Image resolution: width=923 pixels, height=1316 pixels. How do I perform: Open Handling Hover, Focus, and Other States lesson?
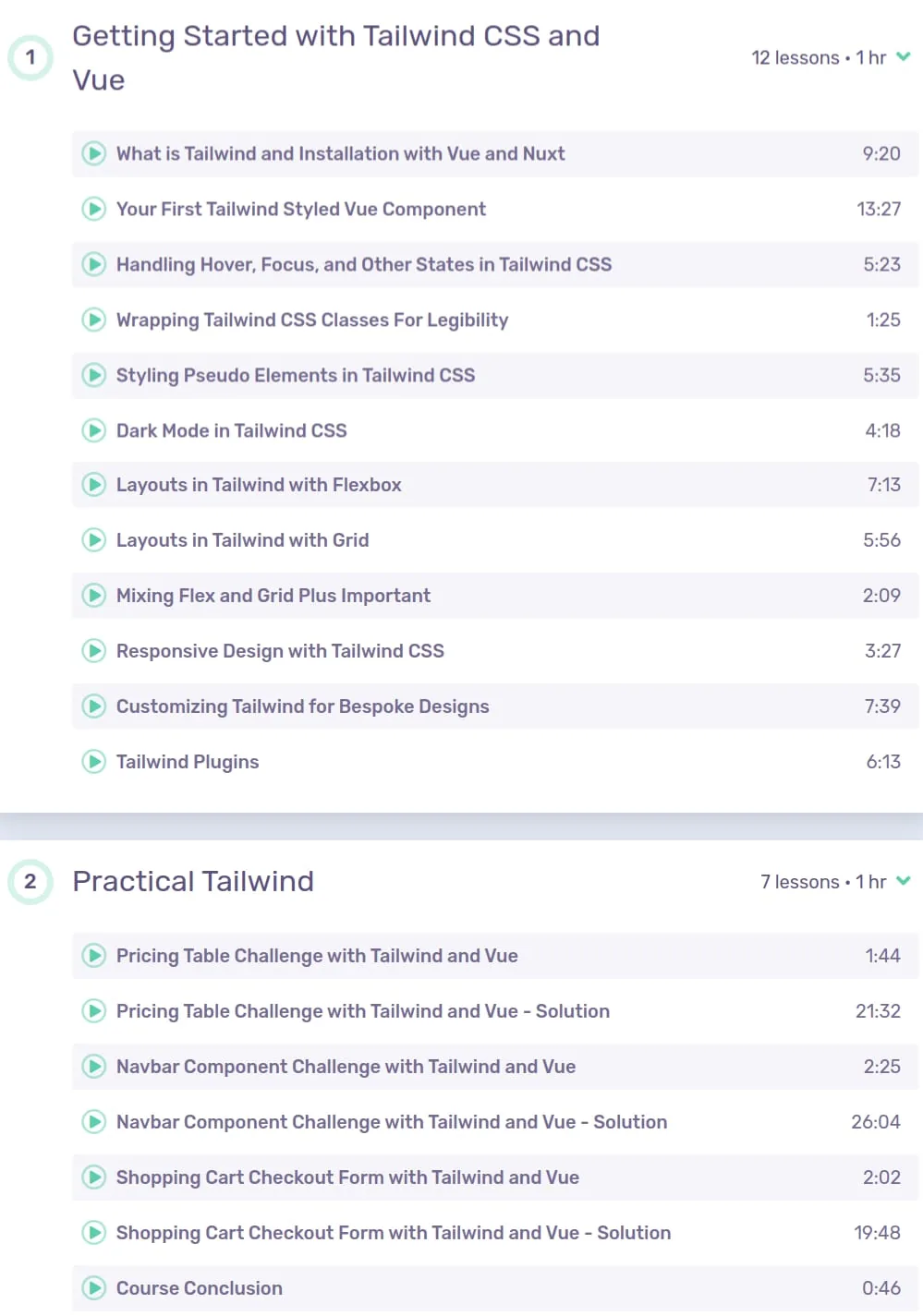tap(495, 264)
